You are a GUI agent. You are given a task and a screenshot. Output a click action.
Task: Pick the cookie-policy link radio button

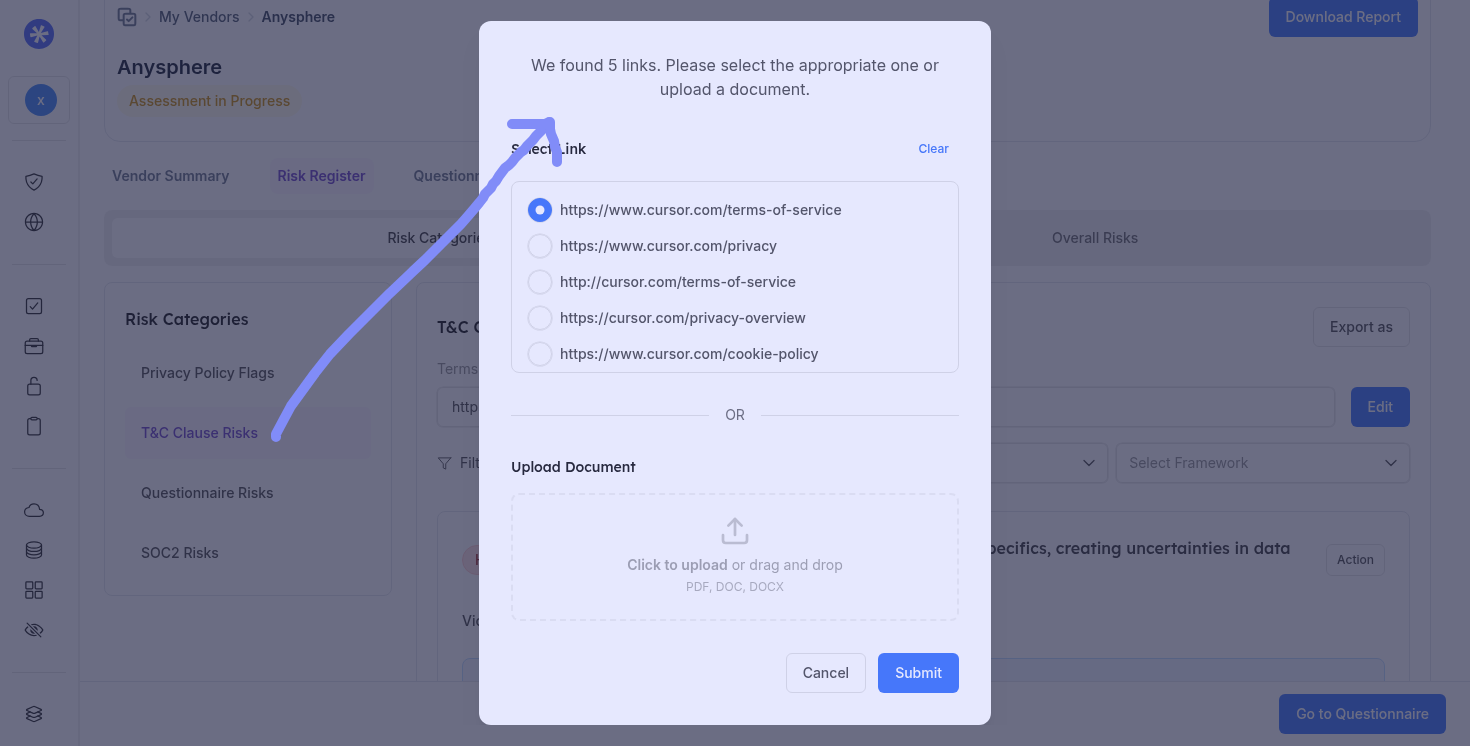[540, 354]
